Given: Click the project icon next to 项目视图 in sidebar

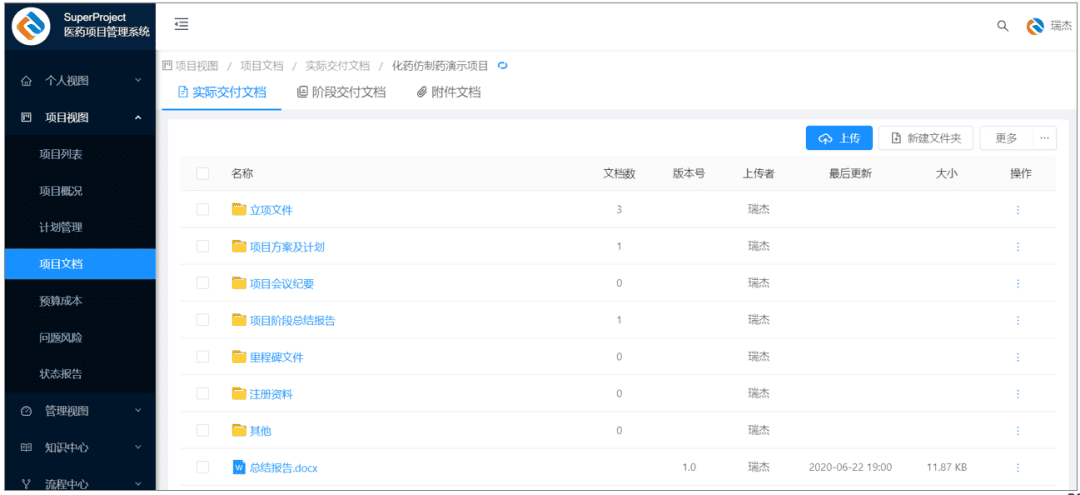Looking at the screenshot, I should tap(26, 118).
